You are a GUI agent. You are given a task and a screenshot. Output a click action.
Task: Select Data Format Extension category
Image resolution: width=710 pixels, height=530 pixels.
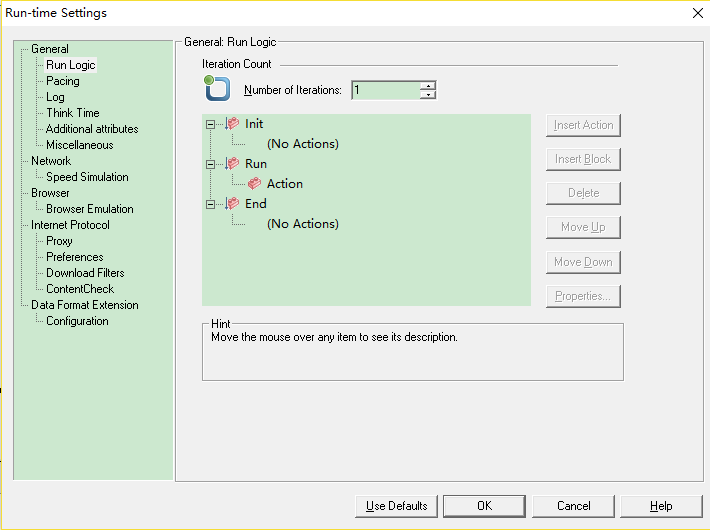point(85,305)
